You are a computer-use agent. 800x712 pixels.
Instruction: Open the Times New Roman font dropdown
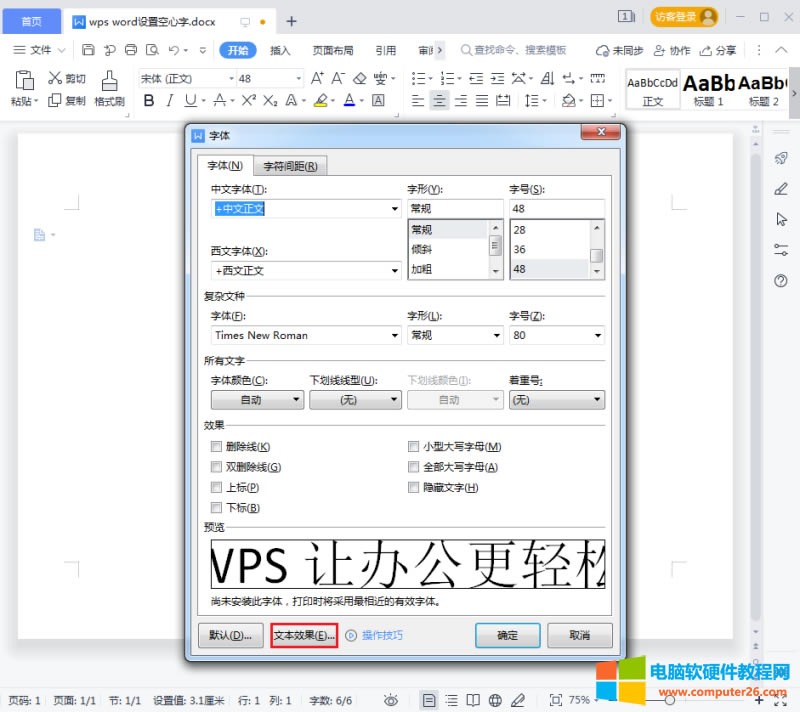point(305,336)
